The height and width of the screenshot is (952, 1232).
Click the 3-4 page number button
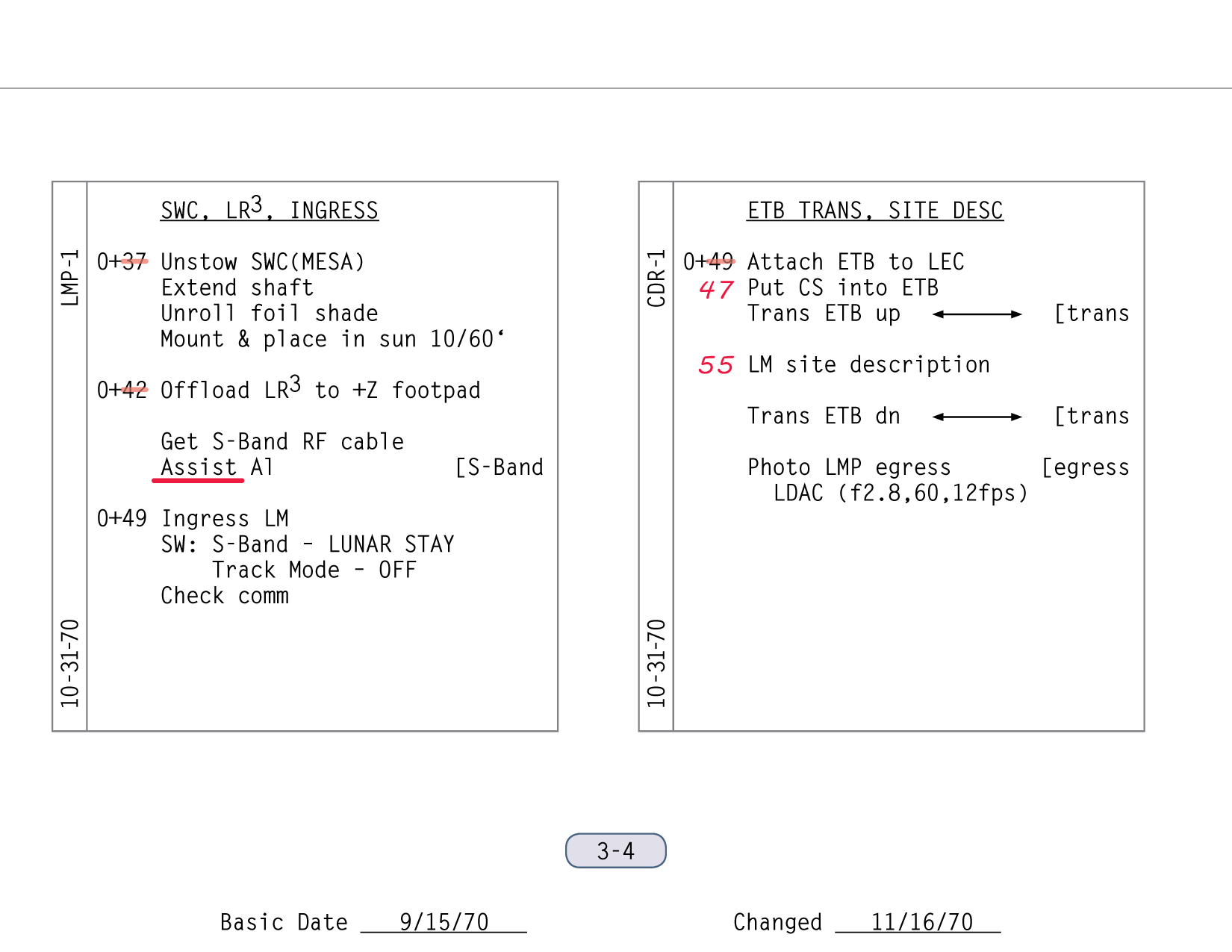point(615,850)
